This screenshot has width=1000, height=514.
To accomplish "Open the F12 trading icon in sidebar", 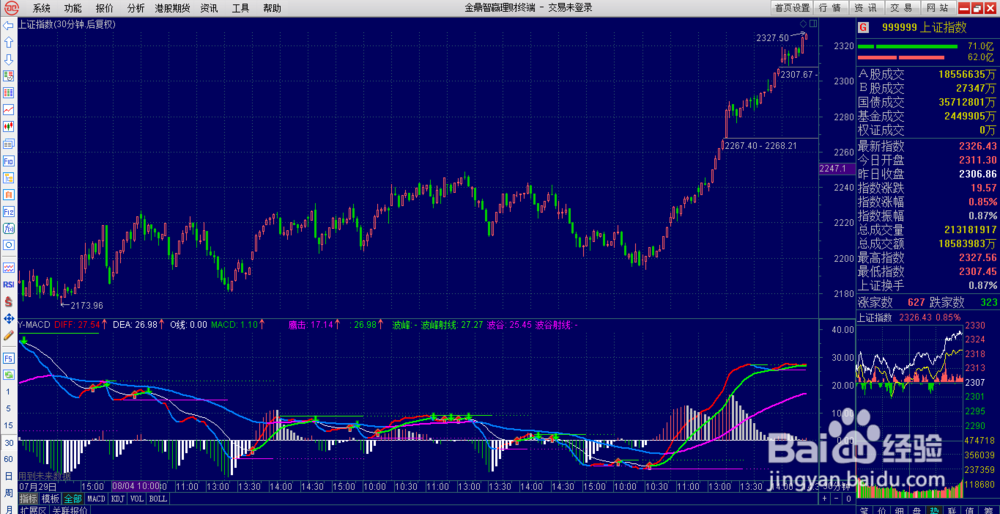I will (x=8, y=211).
